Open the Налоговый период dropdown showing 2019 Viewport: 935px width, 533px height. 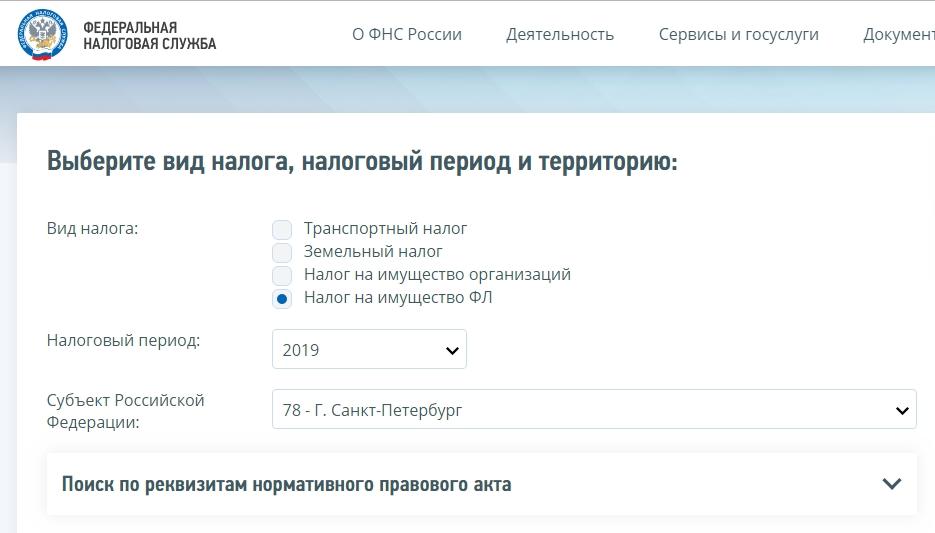point(369,349)
